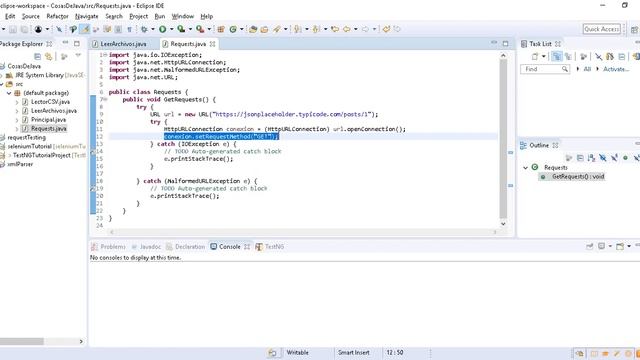Open the Run button dropdown arrow
This screenshot has height=360, width=640.
[x=171, y=29]
